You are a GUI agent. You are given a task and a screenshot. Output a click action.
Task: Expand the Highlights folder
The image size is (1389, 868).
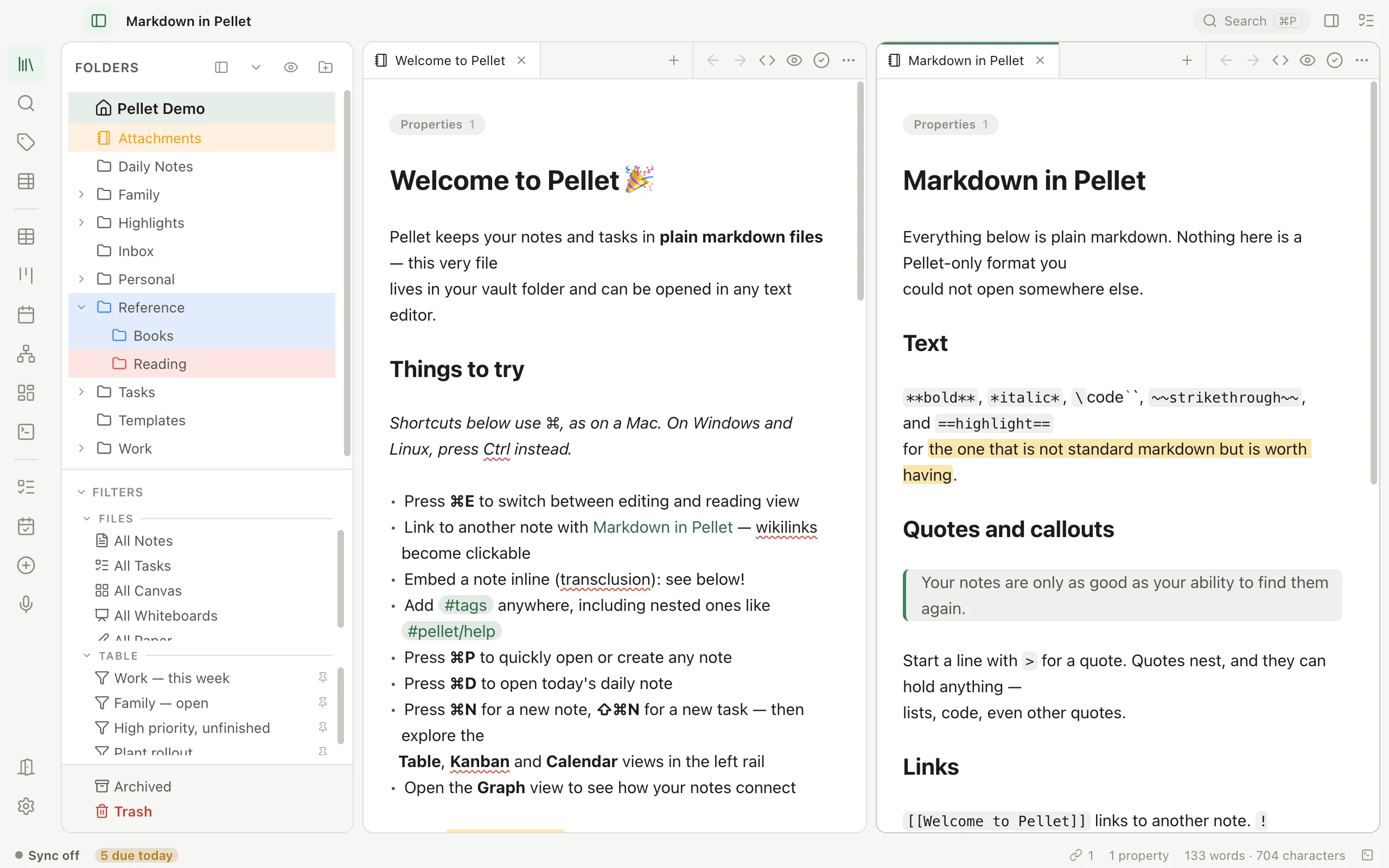tap(81, 223)
